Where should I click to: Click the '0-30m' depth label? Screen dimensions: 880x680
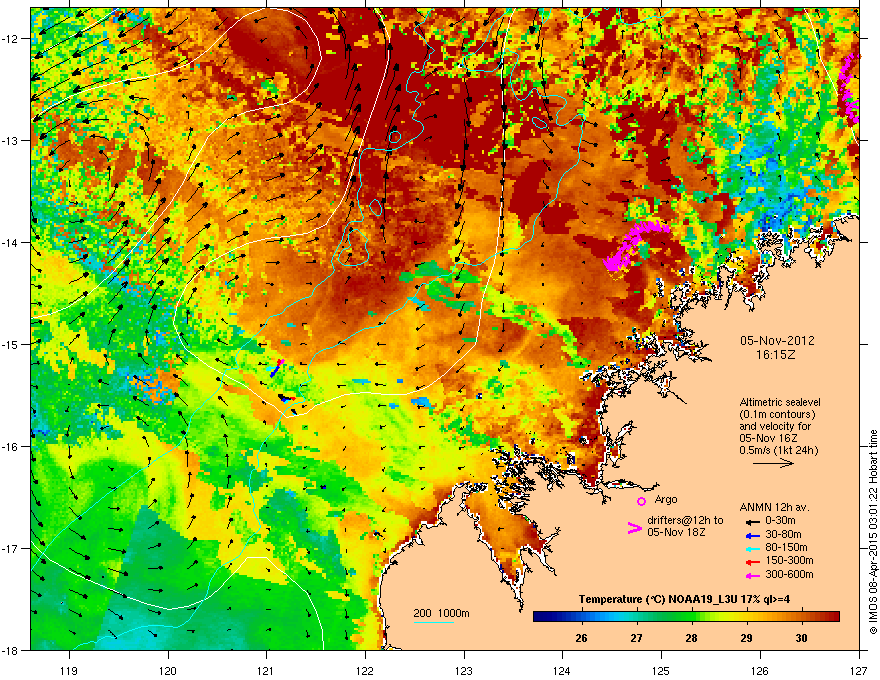pyautogui.click(x=780, y=521)
